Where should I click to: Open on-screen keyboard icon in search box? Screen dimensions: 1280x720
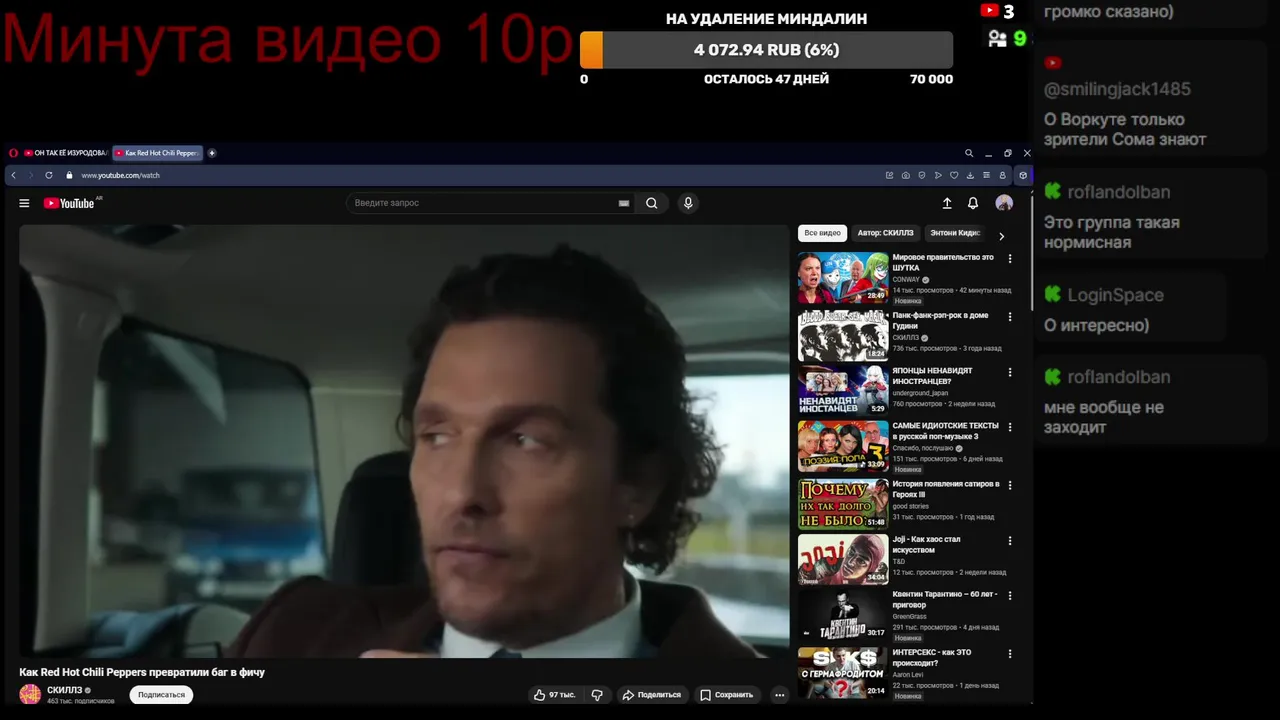click(x=624, y=203)
